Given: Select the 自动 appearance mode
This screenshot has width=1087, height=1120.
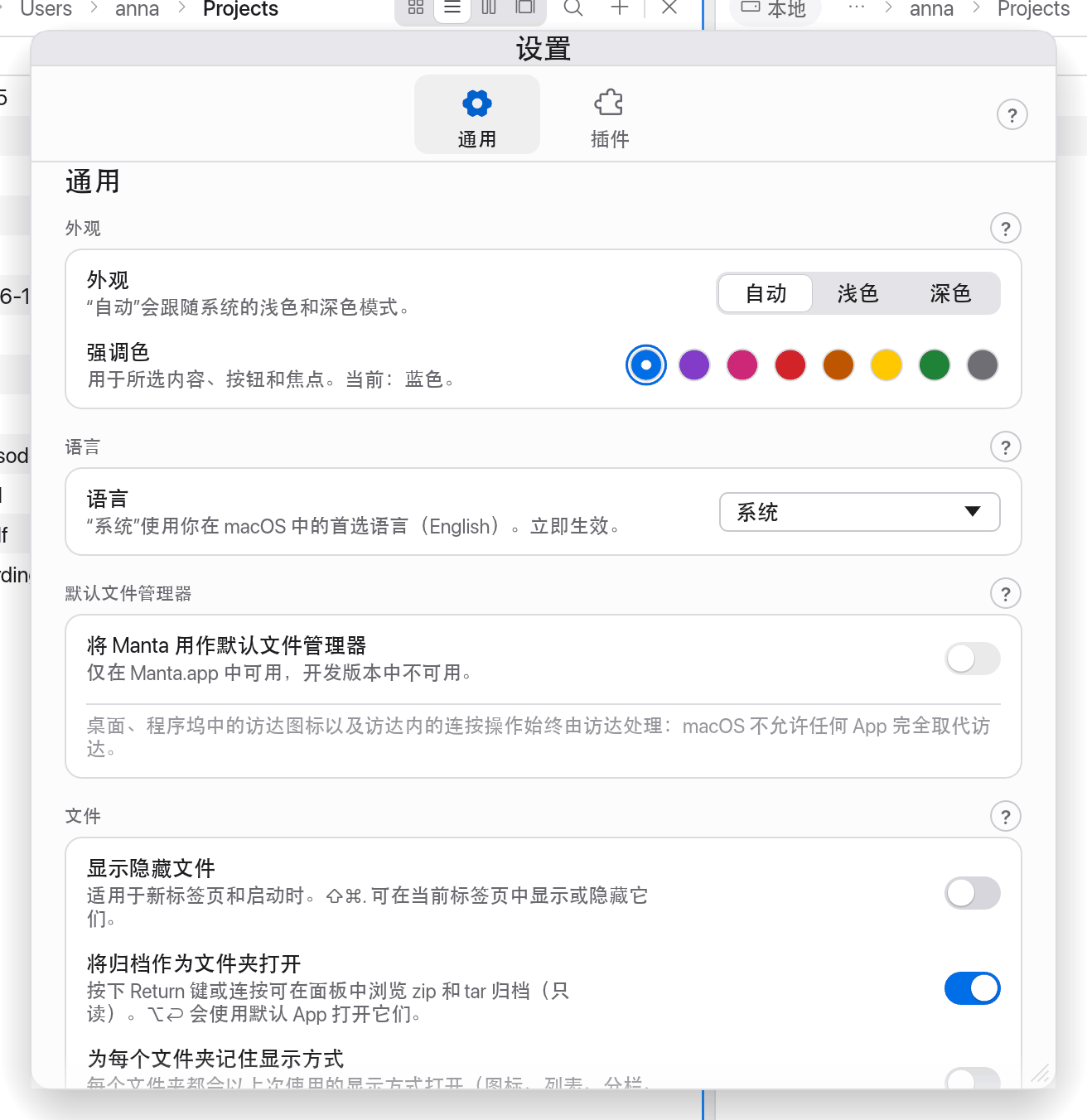Looking at the screenshot, I should 766,293.
